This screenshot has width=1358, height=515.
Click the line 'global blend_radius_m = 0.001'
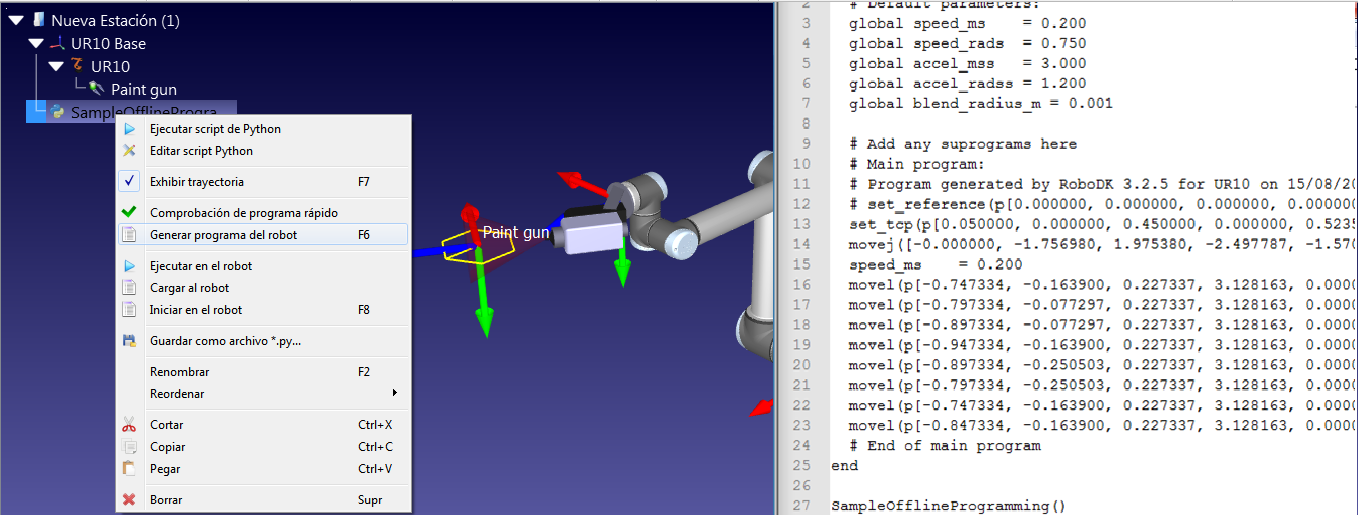pyautogui.click(x=980, y=103)
